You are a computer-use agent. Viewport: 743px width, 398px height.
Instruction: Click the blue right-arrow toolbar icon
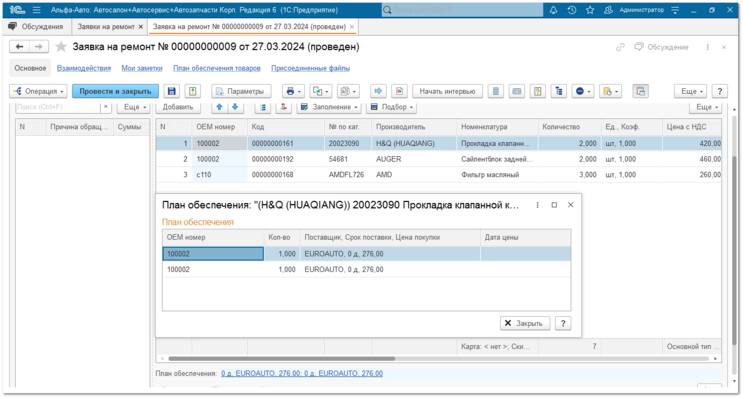[378, 91]
